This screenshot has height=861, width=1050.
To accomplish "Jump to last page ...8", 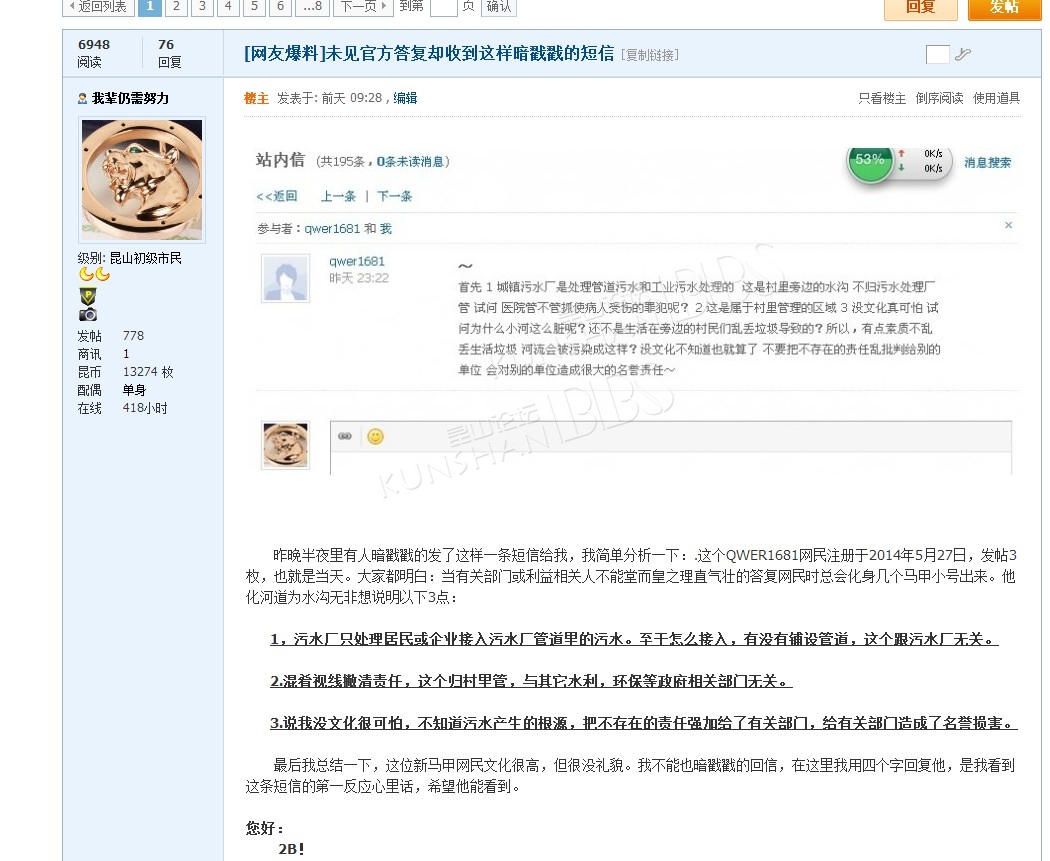I will coord(313,7).
